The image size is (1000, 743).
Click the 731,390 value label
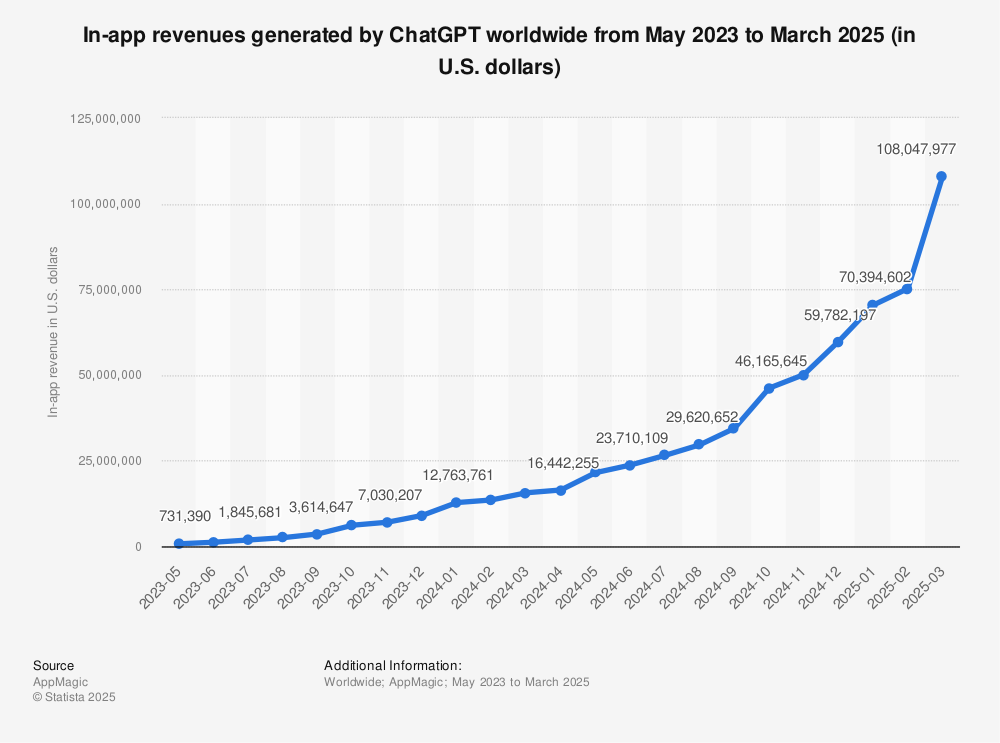[x=185, y=516]
